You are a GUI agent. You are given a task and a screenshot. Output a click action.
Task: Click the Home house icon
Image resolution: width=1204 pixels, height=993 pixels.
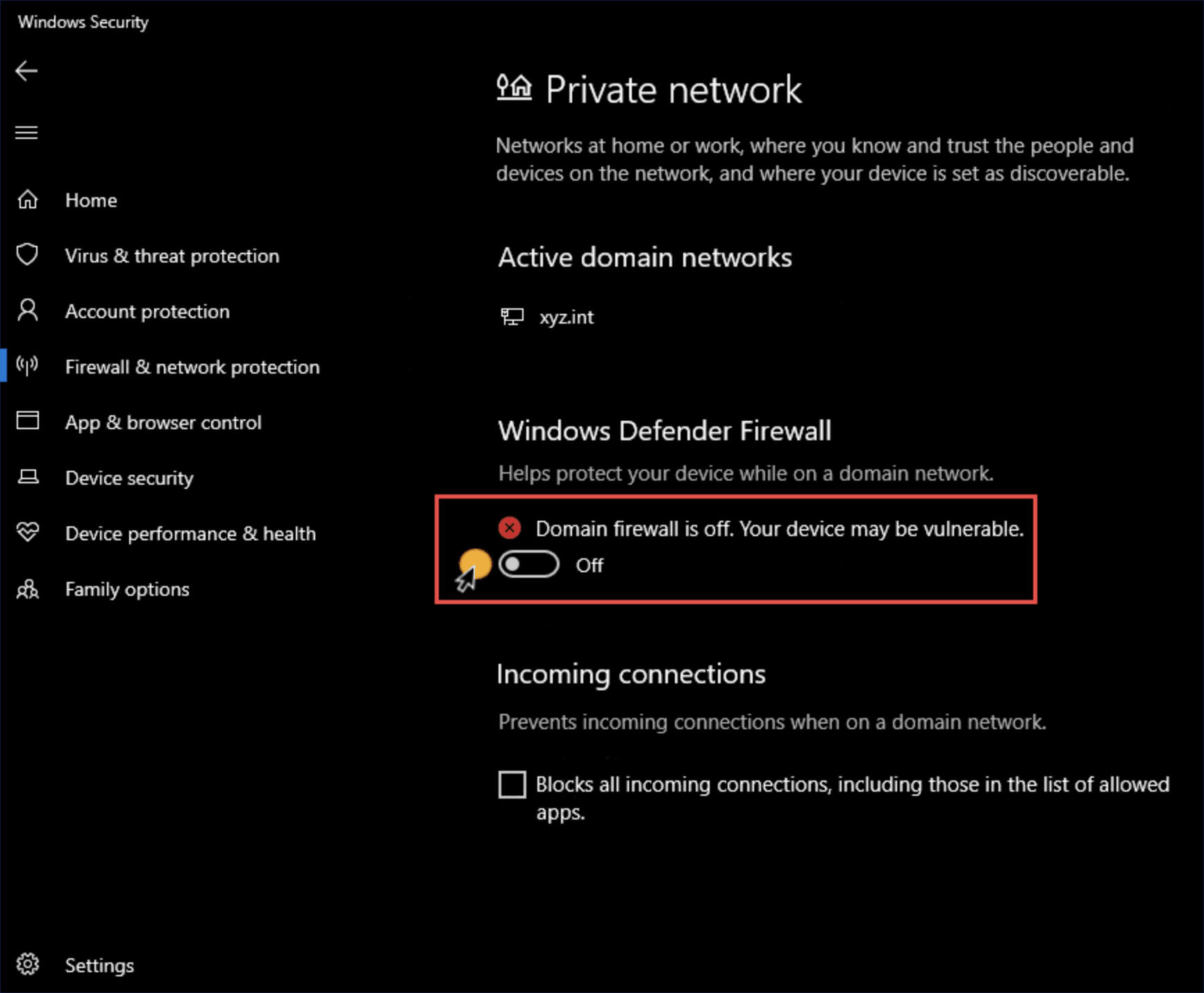coord(28,200)
